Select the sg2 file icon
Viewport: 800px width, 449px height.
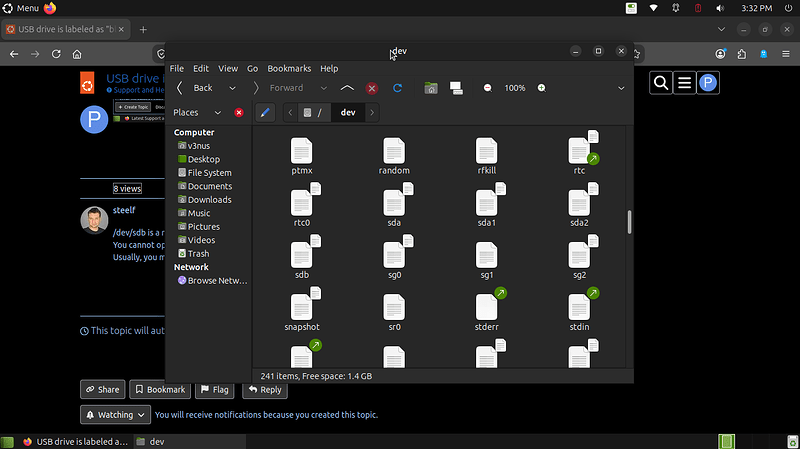(x=580, y=257)
